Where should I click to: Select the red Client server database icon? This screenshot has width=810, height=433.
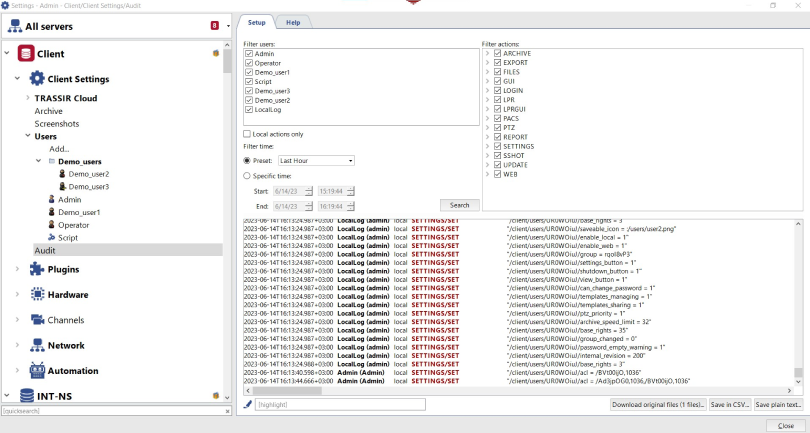click(26, 53)
